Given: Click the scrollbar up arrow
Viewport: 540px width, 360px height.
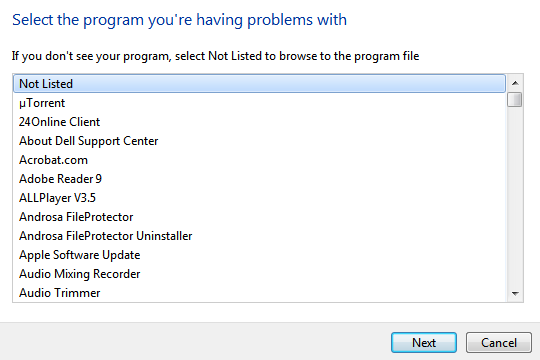Looking at the screenshot, I should pos(515,83).
